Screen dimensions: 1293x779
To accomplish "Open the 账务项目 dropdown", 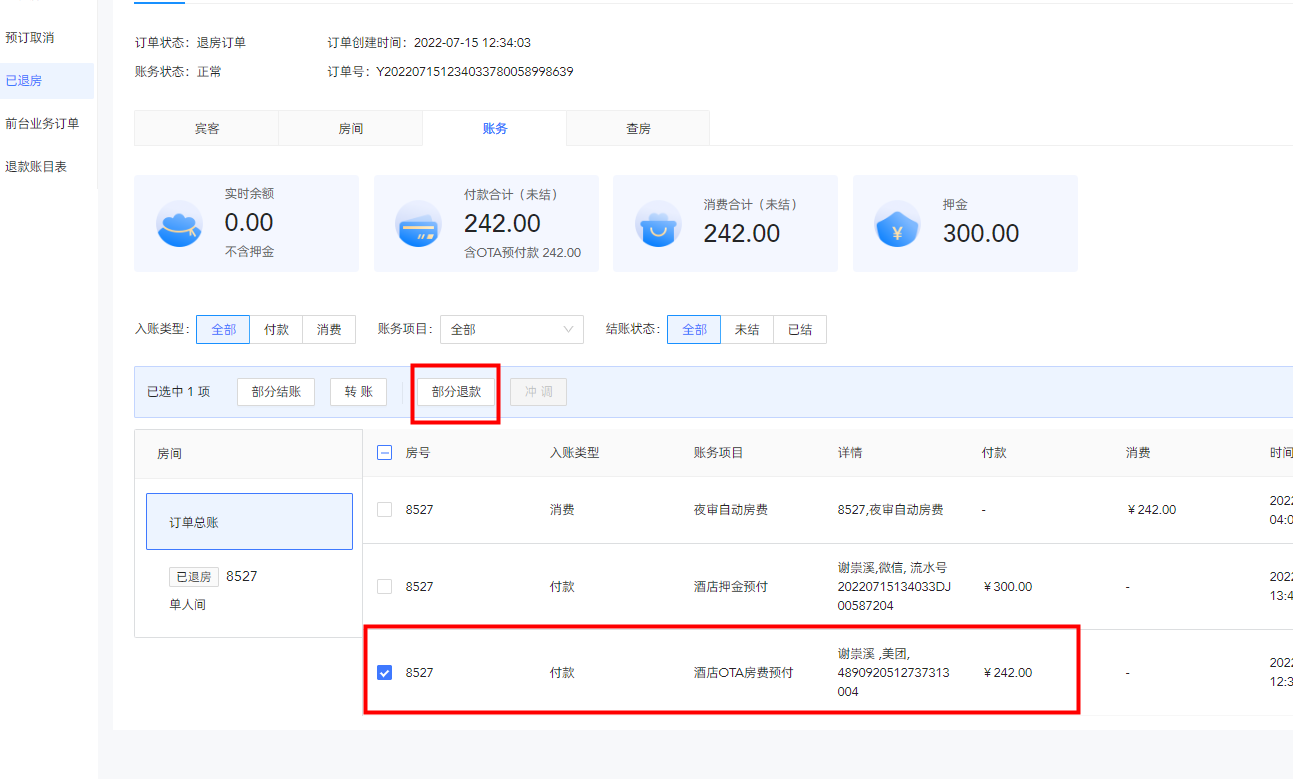I will coord(512,329).
